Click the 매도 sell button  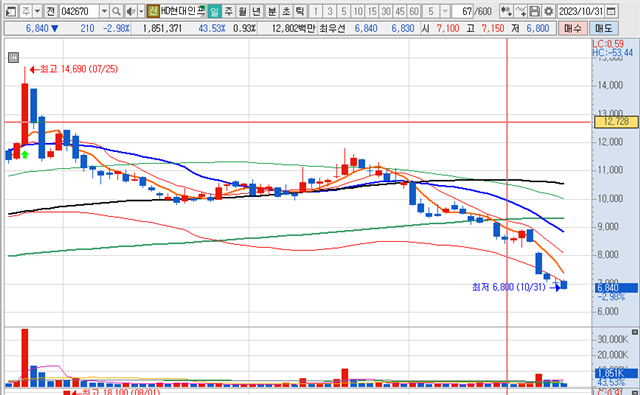tap(604, 29)
